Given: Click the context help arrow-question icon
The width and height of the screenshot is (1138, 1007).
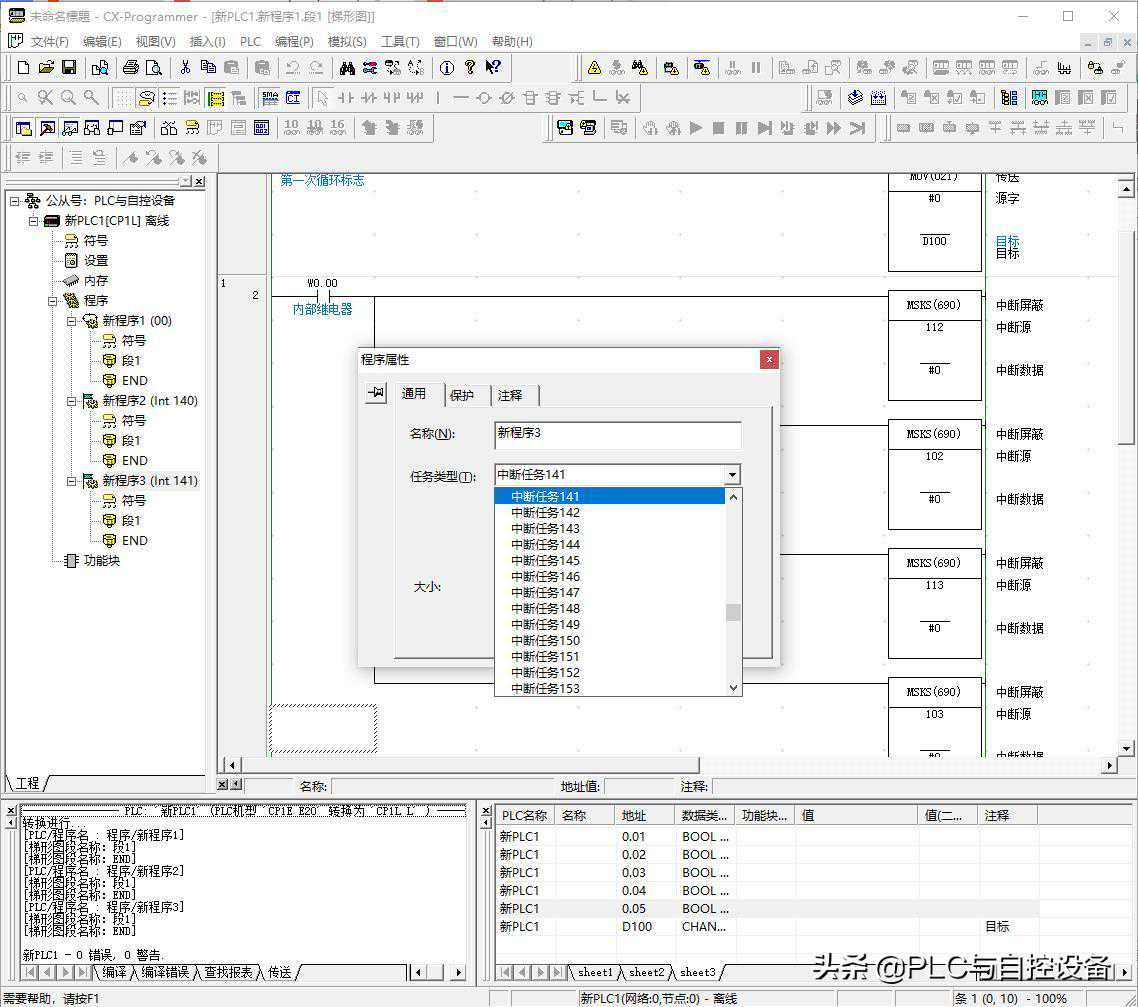Looking at the screenshot, I should click(493, 68).
